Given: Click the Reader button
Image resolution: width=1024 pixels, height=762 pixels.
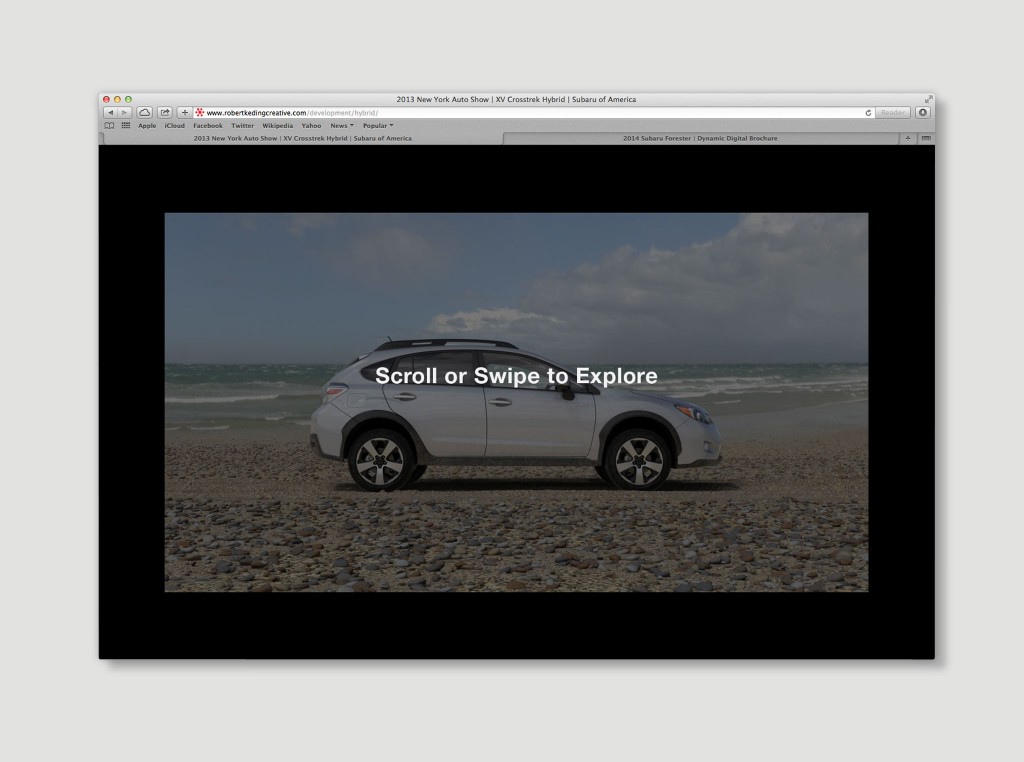Looking at the screenshot, I should point(892,113).
